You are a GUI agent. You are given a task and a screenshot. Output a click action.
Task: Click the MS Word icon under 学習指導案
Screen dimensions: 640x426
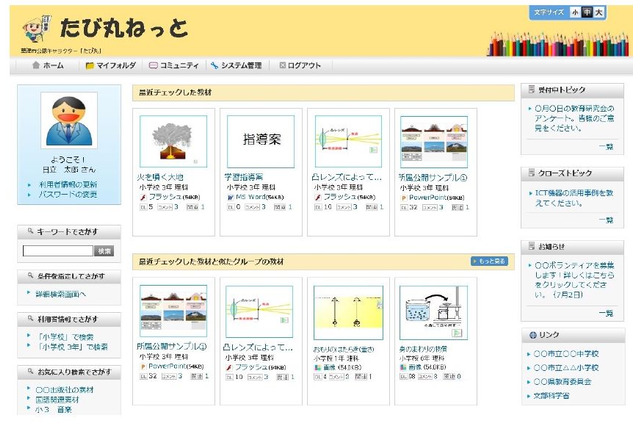pyautogui.click(x=231, y=197)
